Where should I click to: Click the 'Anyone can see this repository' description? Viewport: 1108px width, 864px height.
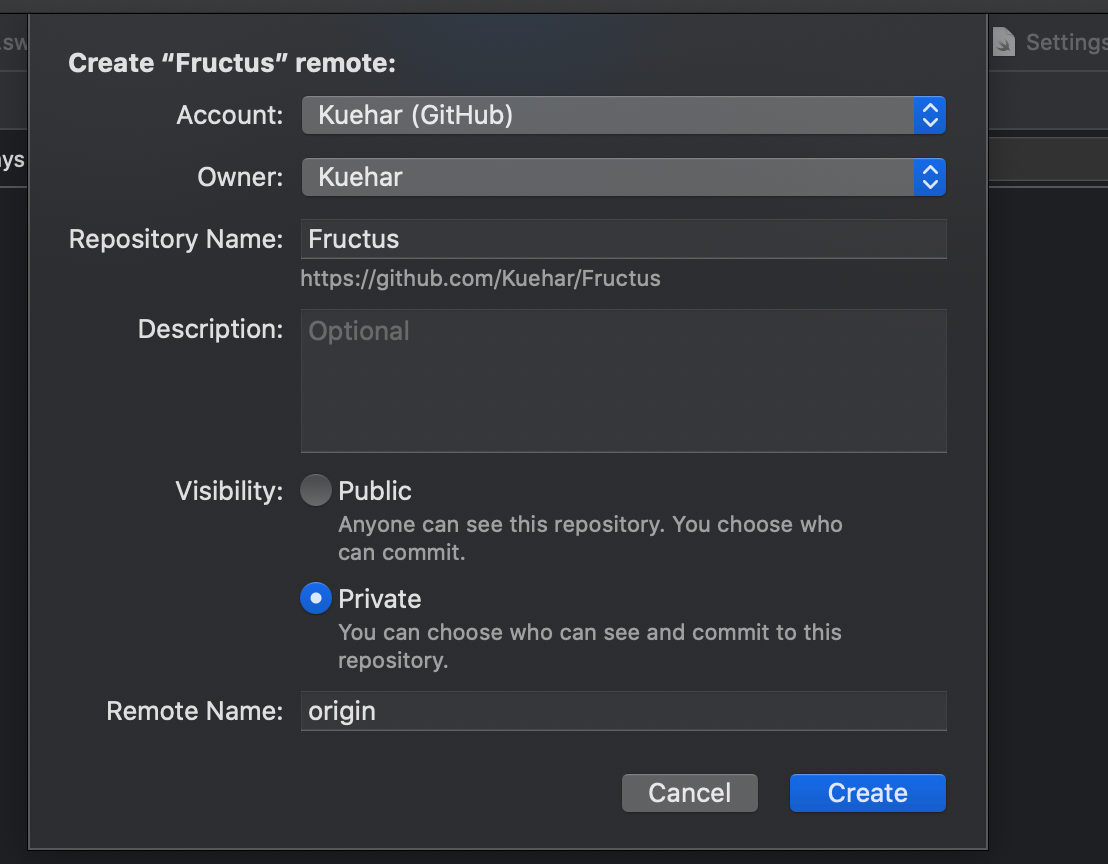click(x=590, y=538)
